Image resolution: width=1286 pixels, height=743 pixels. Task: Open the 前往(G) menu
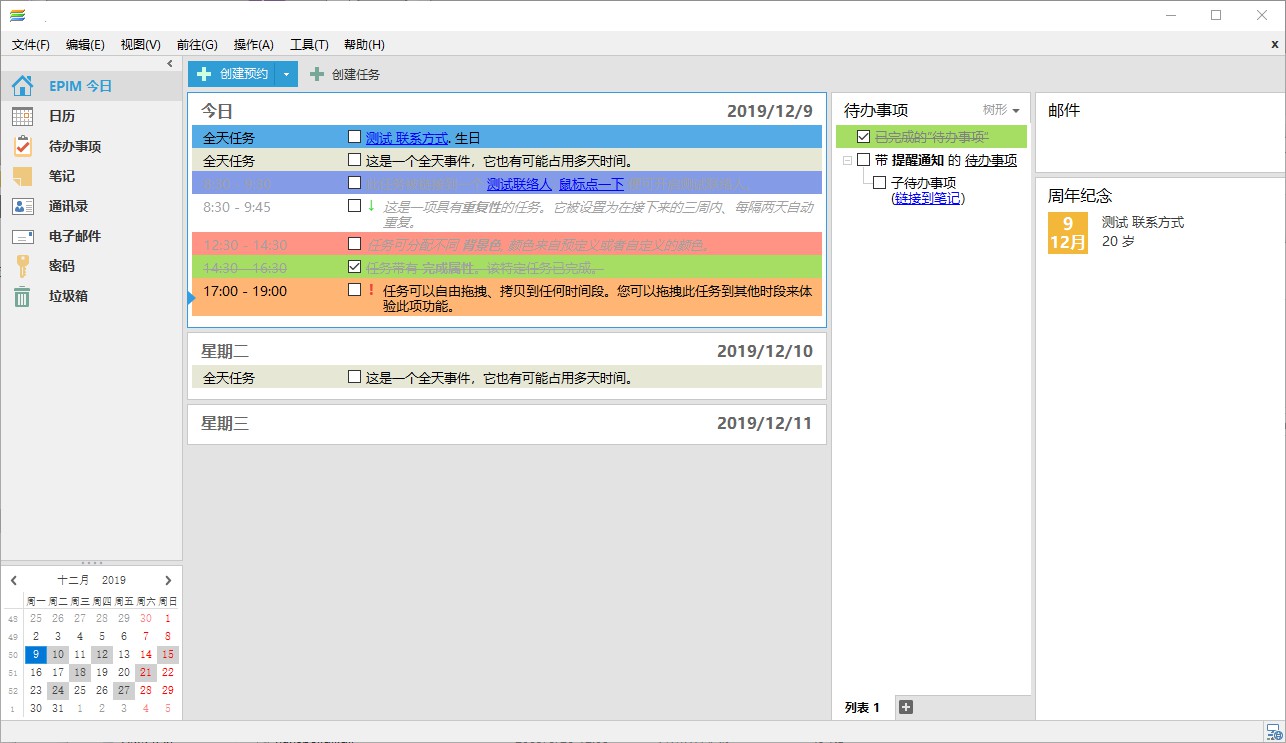tap(197, 45)
